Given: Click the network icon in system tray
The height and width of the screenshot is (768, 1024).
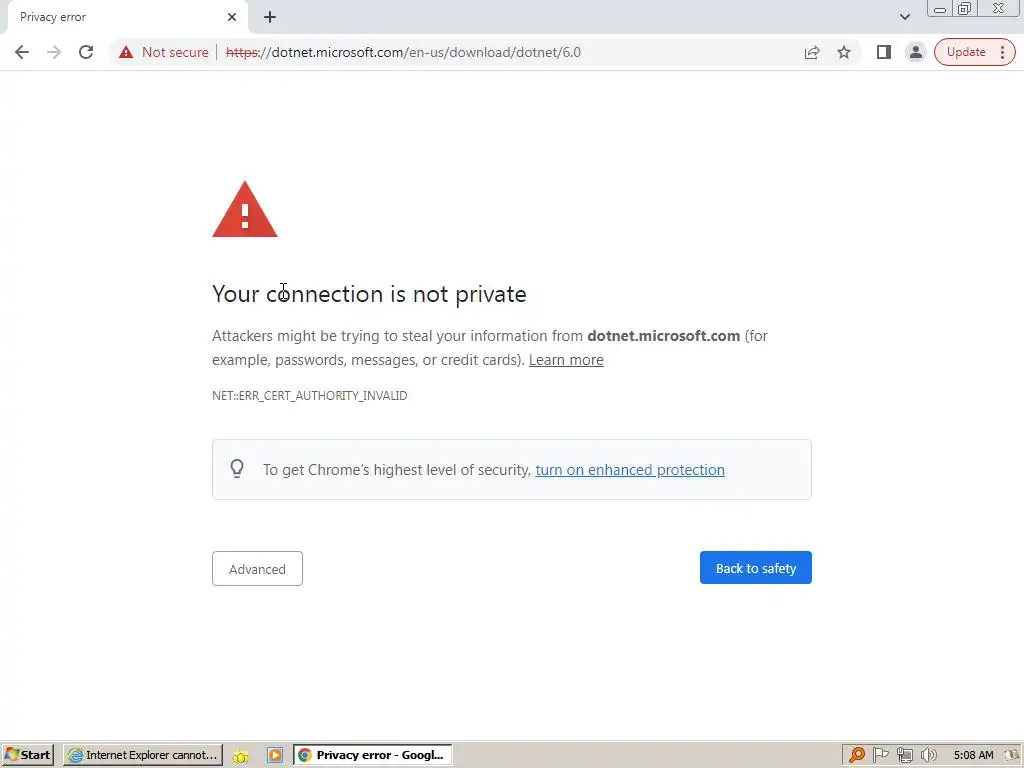Looking at the screenshot, I should (904, 755).
